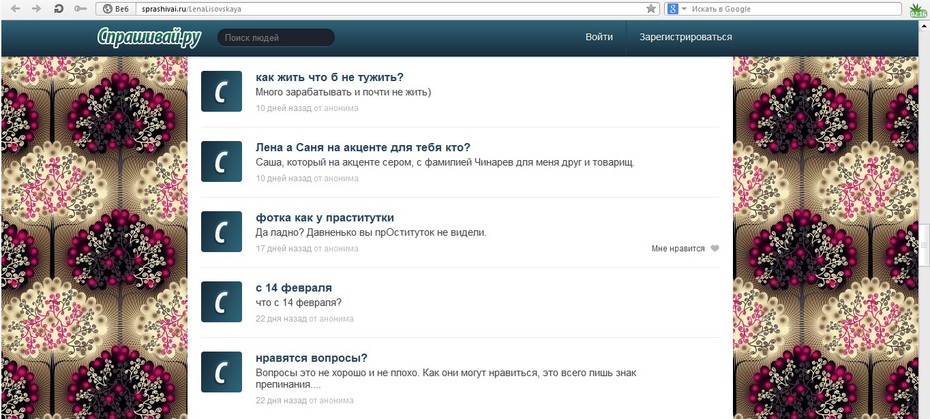Open the Войти login link
Image resolution: width=930 pixels, height=419 pixels.
[x=599, y=37]
